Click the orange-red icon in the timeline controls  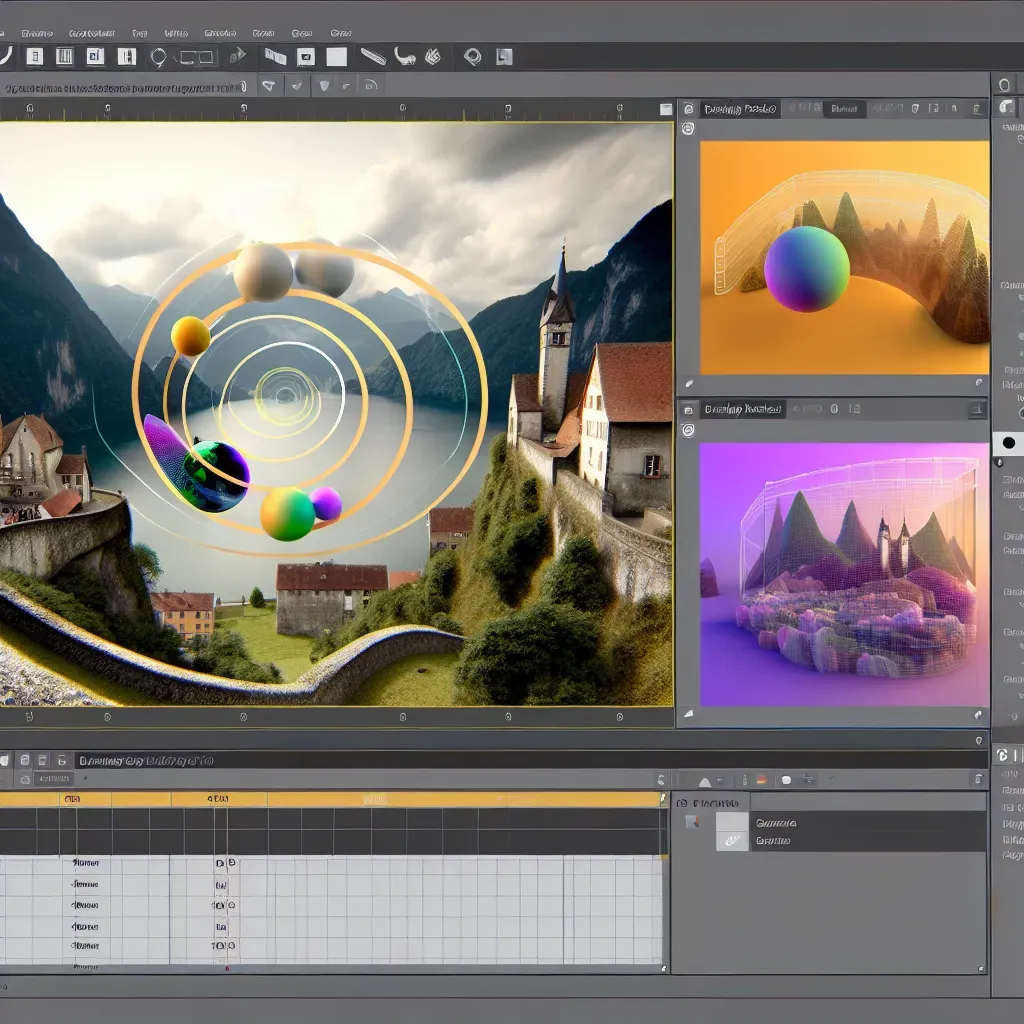point(761,780)
